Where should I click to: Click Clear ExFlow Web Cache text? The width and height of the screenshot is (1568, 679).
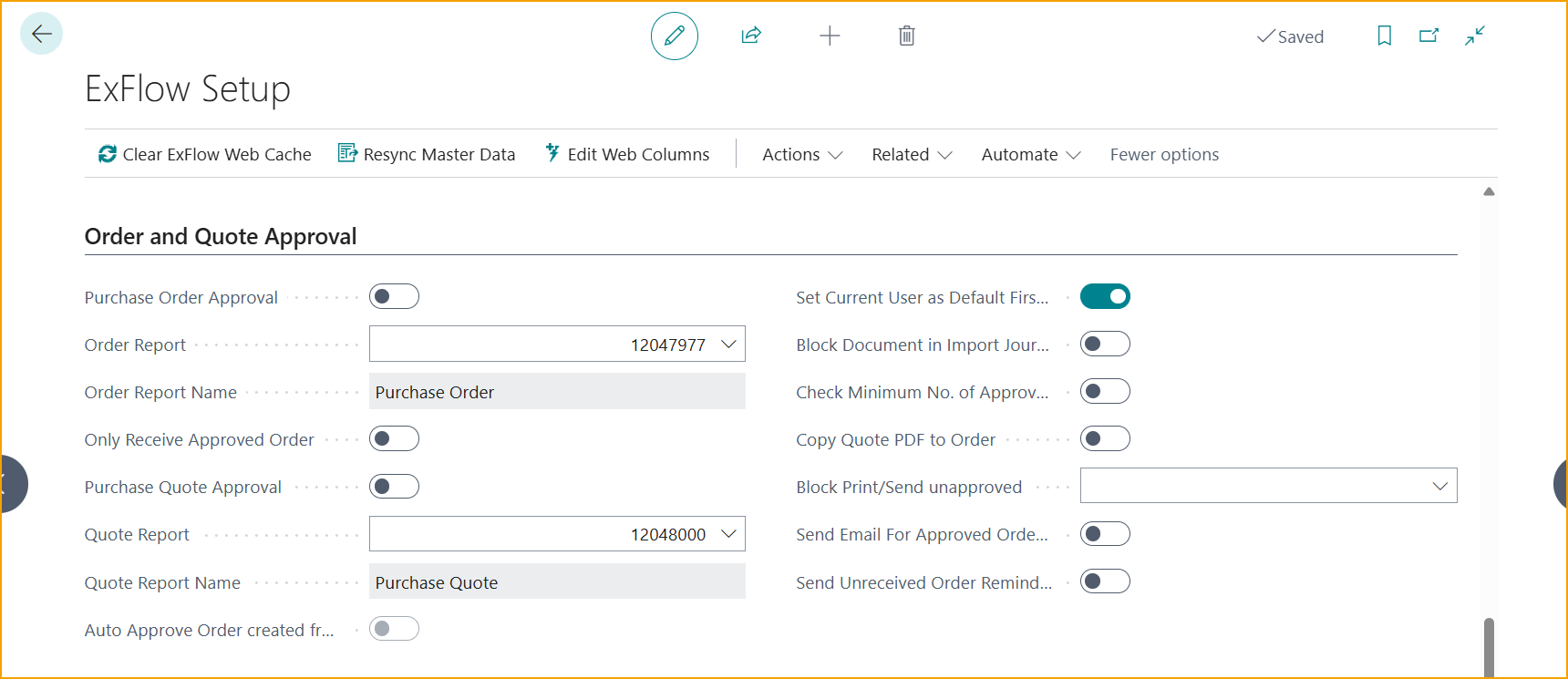(217, 154)
